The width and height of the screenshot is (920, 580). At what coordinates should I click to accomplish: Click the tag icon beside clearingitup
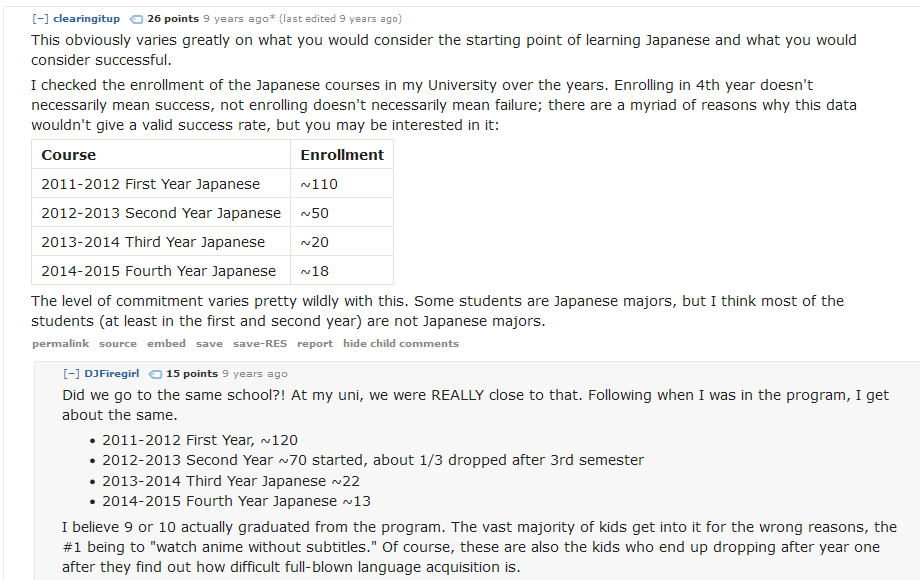(136, 19)
